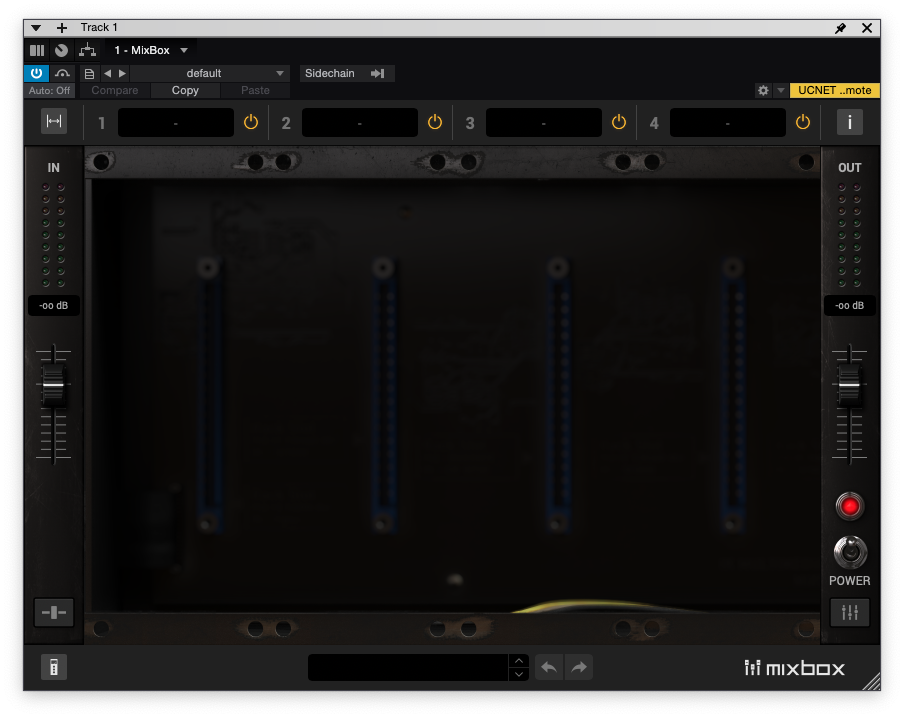This screenshot has height=718, width=904.
Task: Click the macro controls knob icon
Action: tap(61, 50)
